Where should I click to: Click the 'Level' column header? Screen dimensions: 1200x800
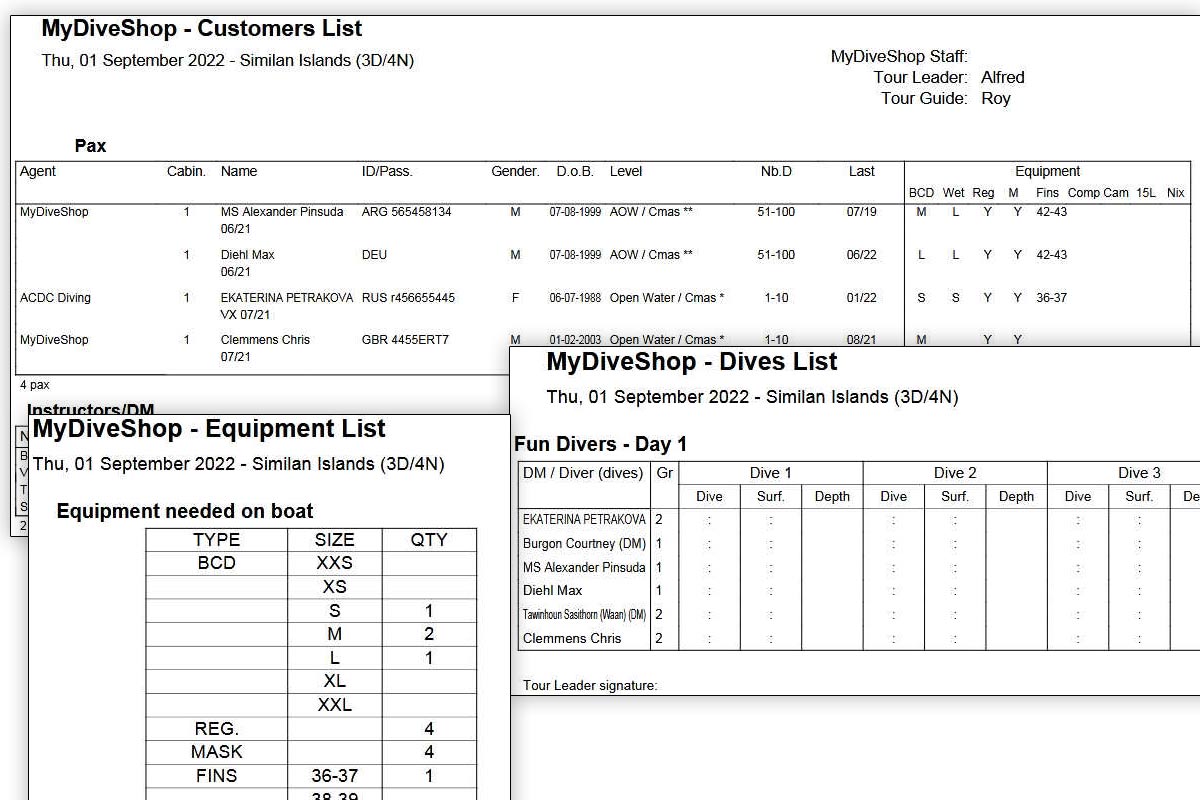[x=626, y=171]
